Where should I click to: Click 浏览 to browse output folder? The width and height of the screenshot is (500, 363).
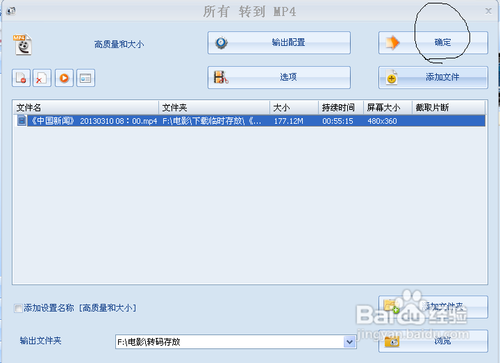click(433, 341)
